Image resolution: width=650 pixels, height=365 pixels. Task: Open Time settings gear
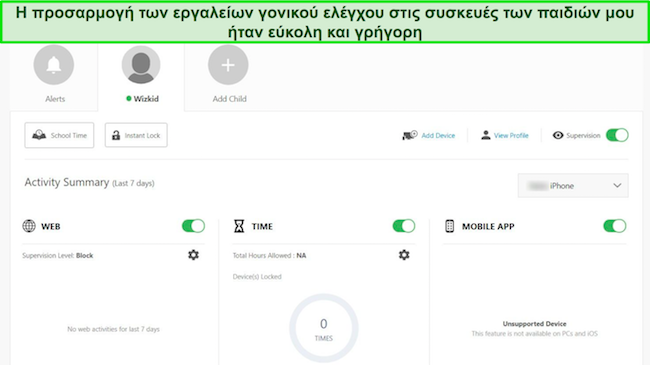[x=404, y=255]
